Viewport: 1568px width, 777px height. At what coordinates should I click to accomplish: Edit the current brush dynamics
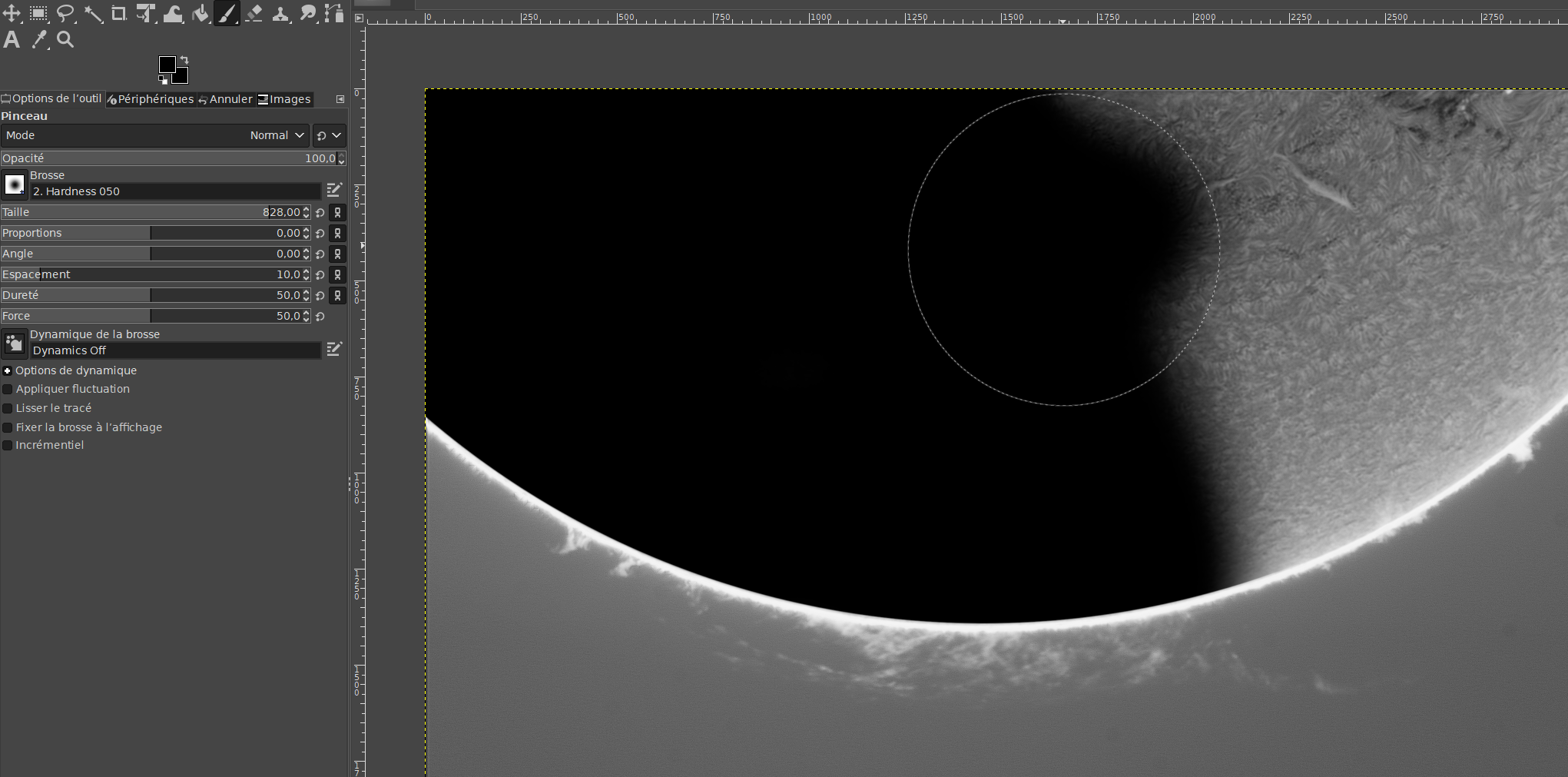334,349
